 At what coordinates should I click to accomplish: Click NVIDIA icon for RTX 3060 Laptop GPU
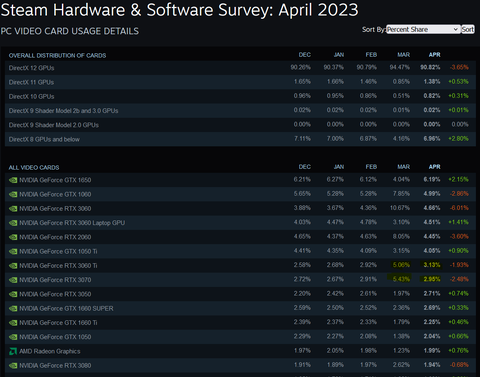pos(13,223)
